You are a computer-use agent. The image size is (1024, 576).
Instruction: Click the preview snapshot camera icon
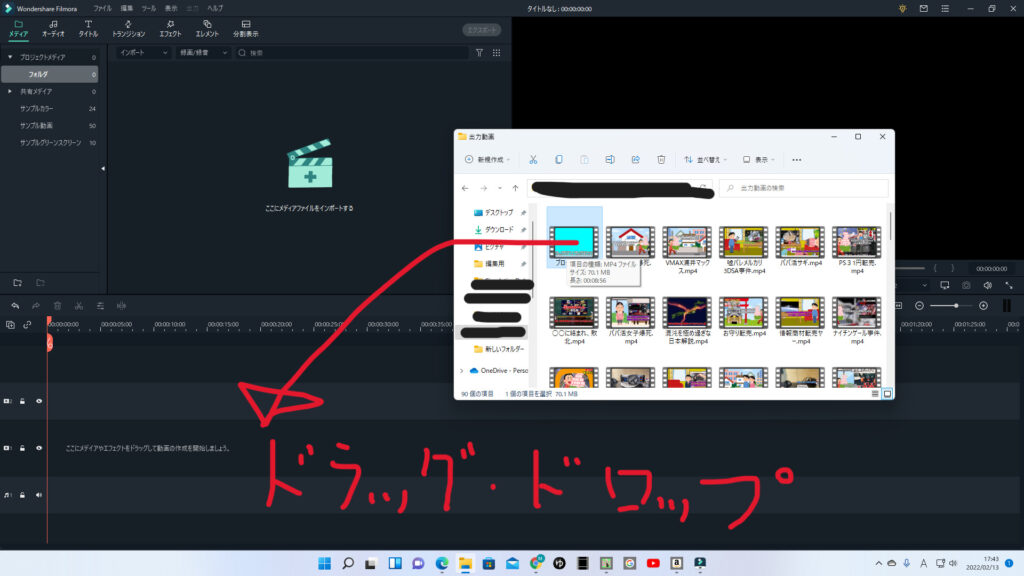point(967,285)
